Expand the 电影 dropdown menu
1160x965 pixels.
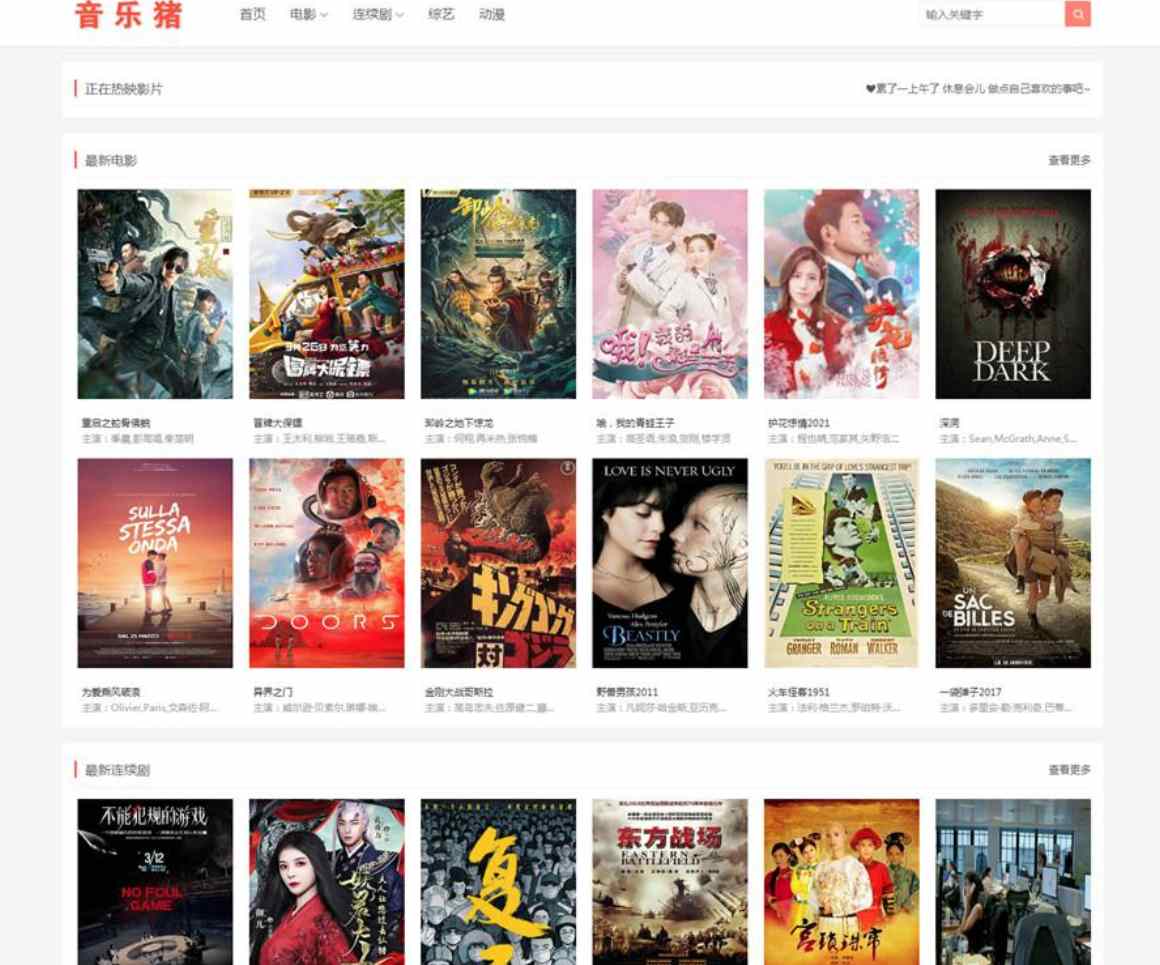pyautogui.click(x=308, y=14)
